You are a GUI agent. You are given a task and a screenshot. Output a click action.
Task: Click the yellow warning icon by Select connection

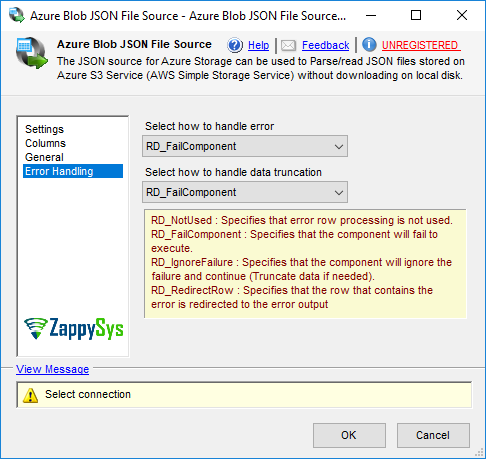(30, 395)
